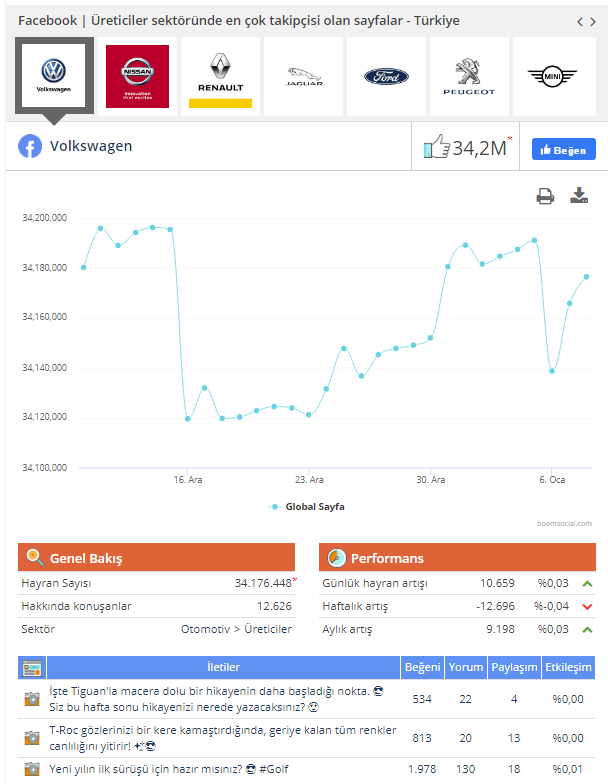The height and width of the screenshot is (784, 608).
Task: Click the Aylık artış value 9.198
Action: click(x=500, y=629)
